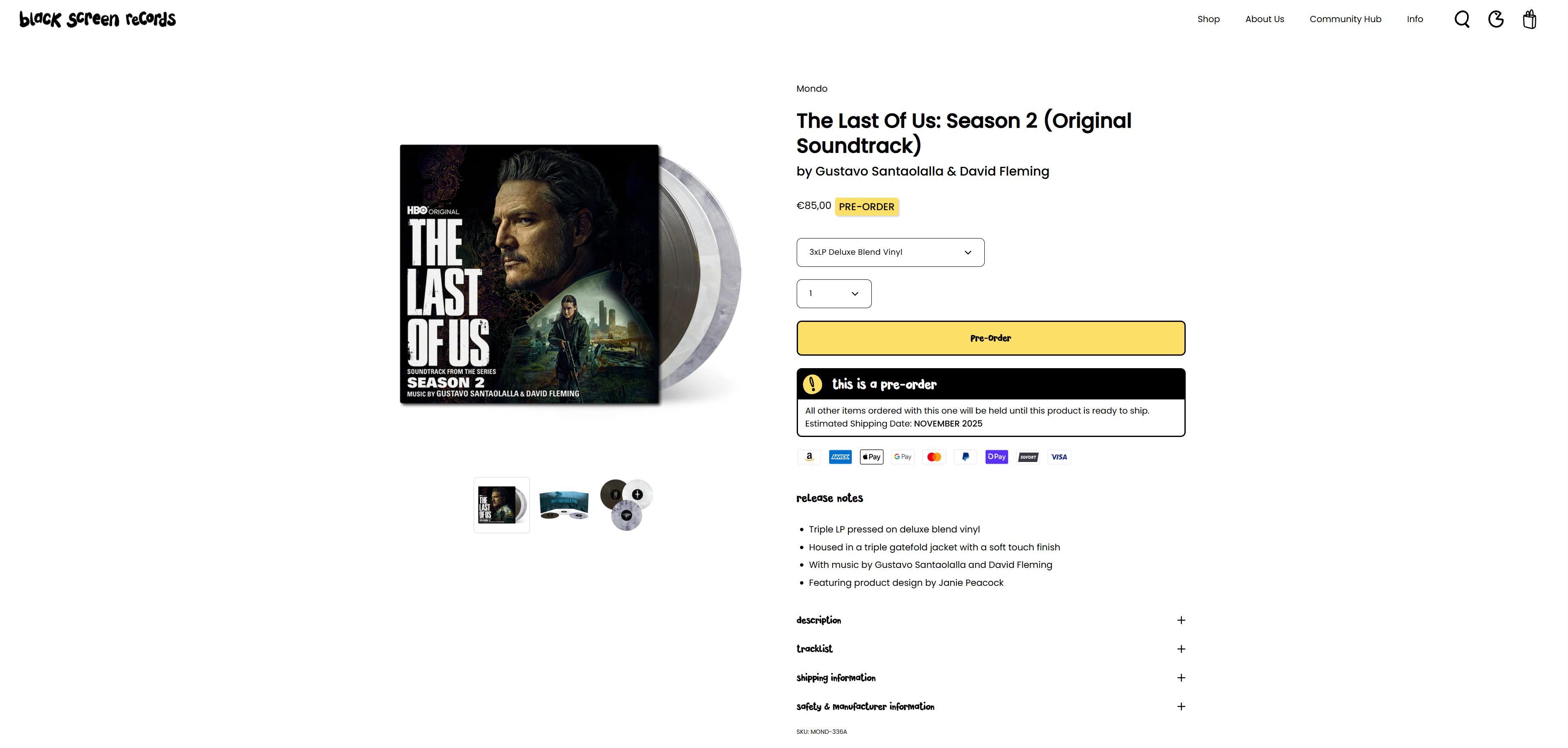The image size is (1568, 748).
Task: Open the Community Hub menu item
Action: (x=1345, y=20)
